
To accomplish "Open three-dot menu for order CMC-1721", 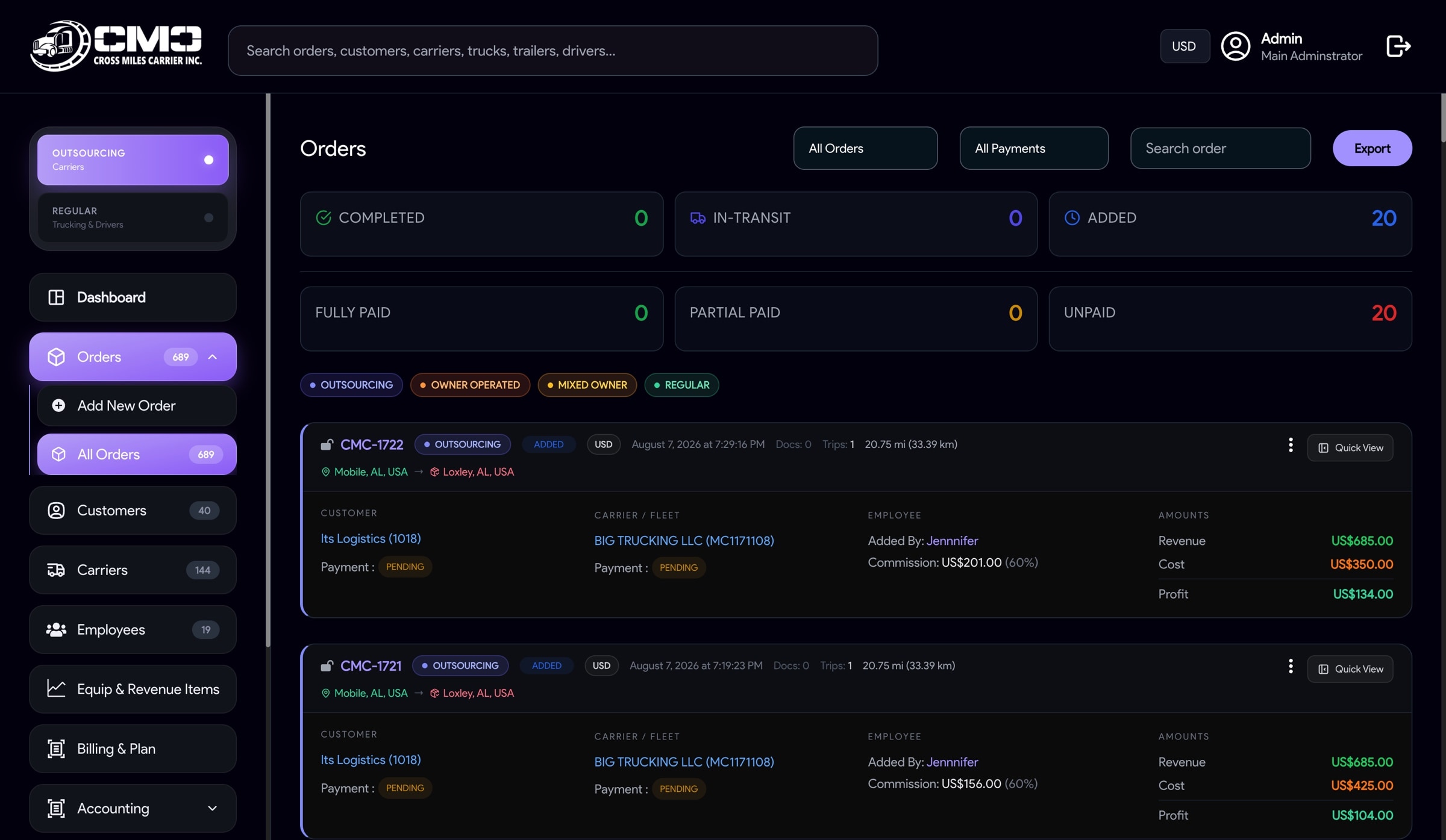I will point(1290,666).
